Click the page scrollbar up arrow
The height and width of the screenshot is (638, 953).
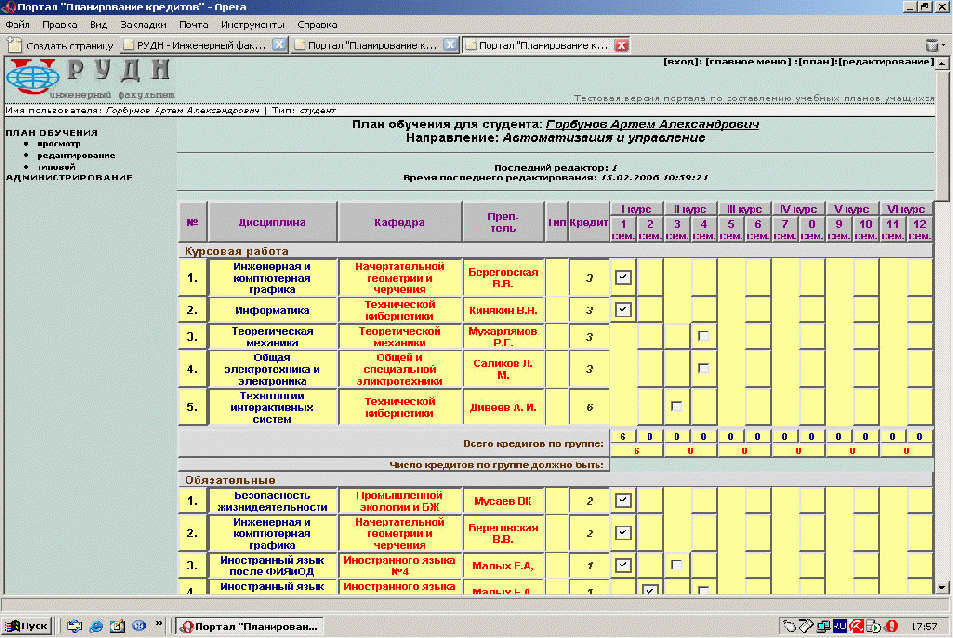[942, 63]
